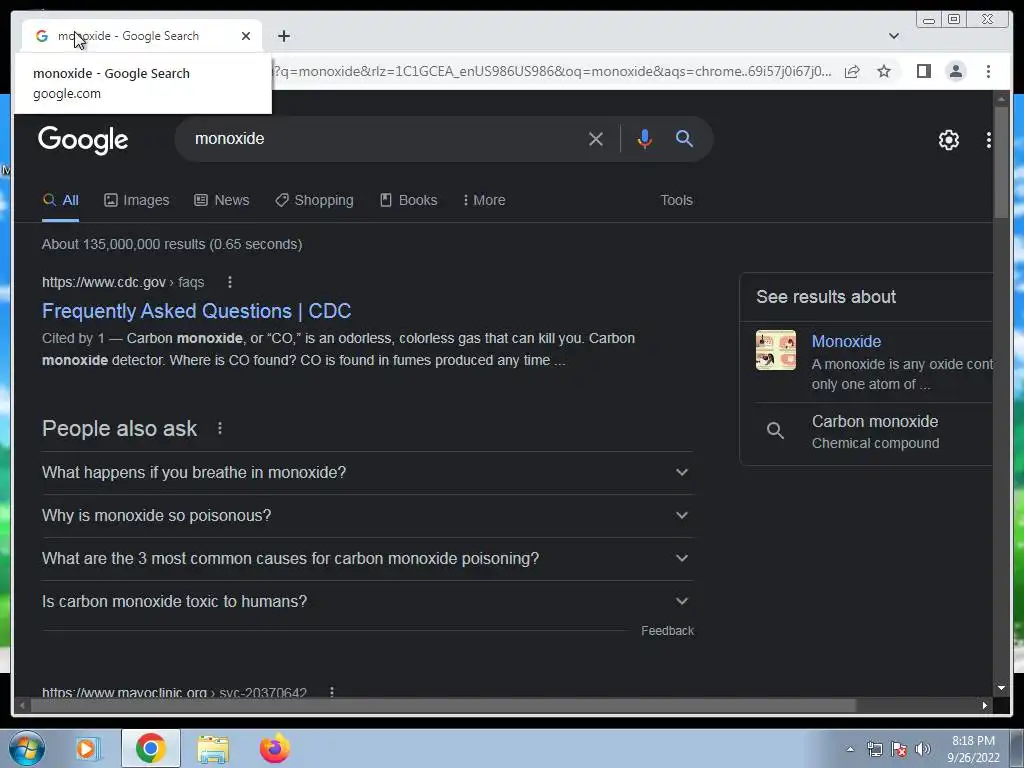The image size is (1024, 768).
Task: Switch to the Books results tab
Action: pos(408,200)
